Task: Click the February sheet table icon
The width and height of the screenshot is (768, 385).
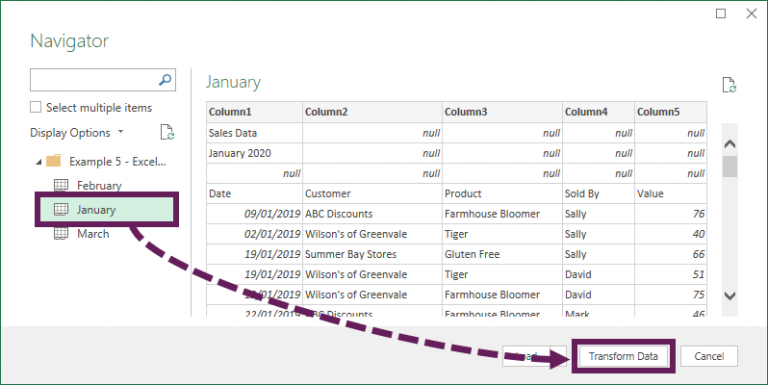Action: click(x=61, y=185)
